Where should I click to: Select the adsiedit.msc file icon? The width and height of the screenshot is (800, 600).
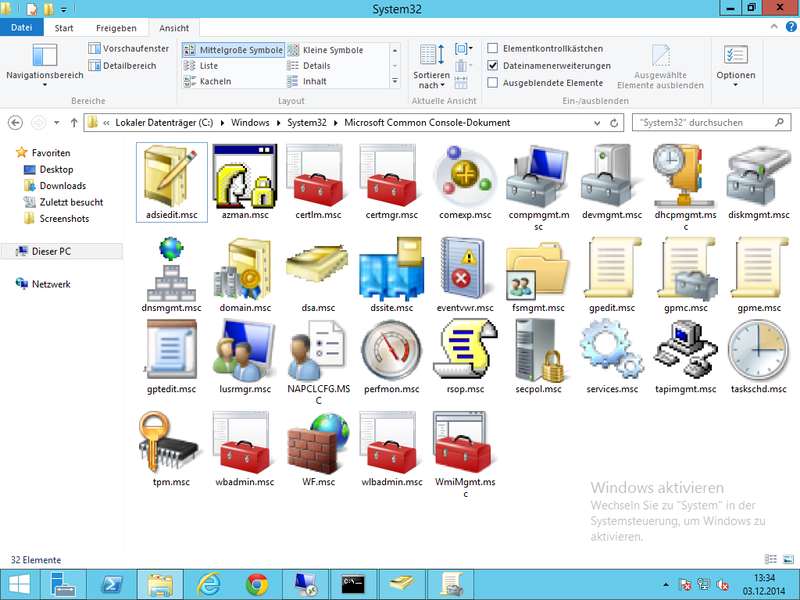tap(171, 176)
